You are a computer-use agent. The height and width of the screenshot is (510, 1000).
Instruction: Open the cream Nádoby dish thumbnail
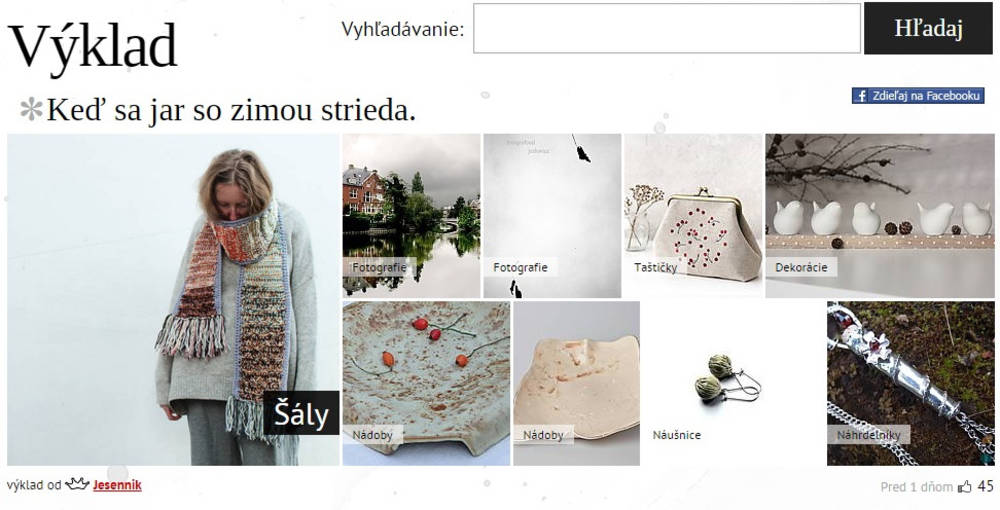577,383
